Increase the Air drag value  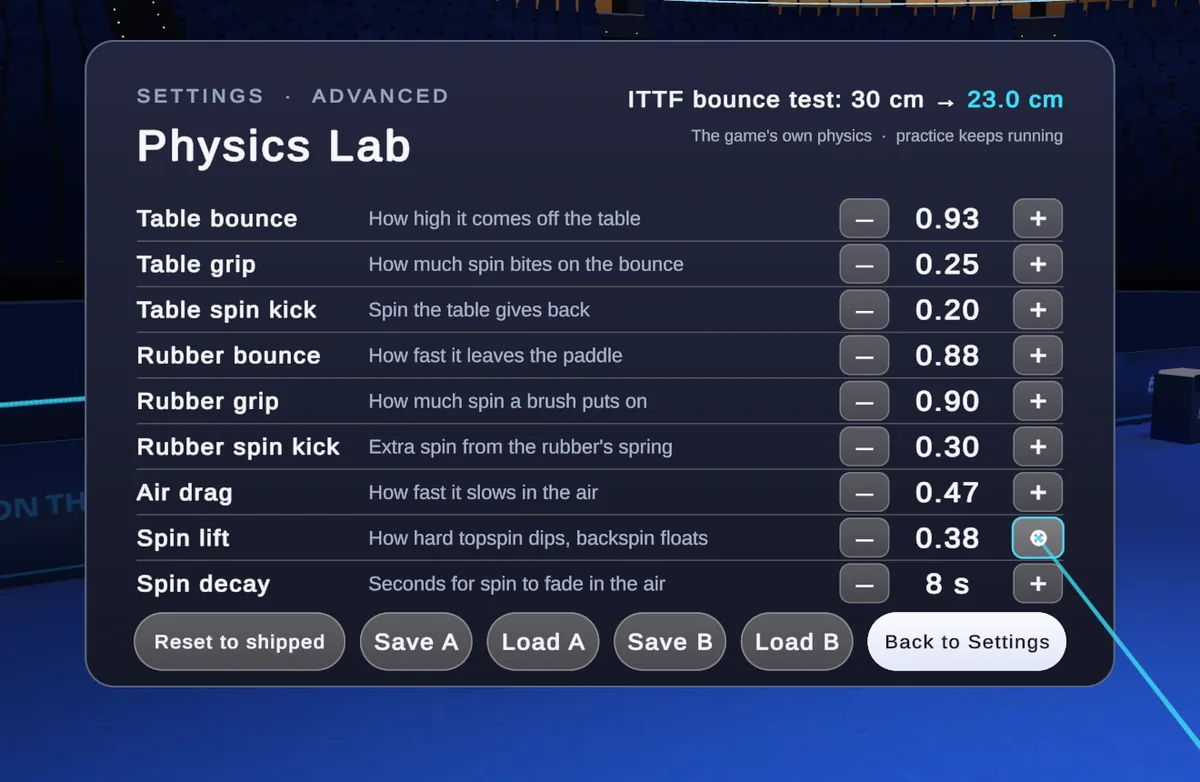click(x=1038, y=493)
